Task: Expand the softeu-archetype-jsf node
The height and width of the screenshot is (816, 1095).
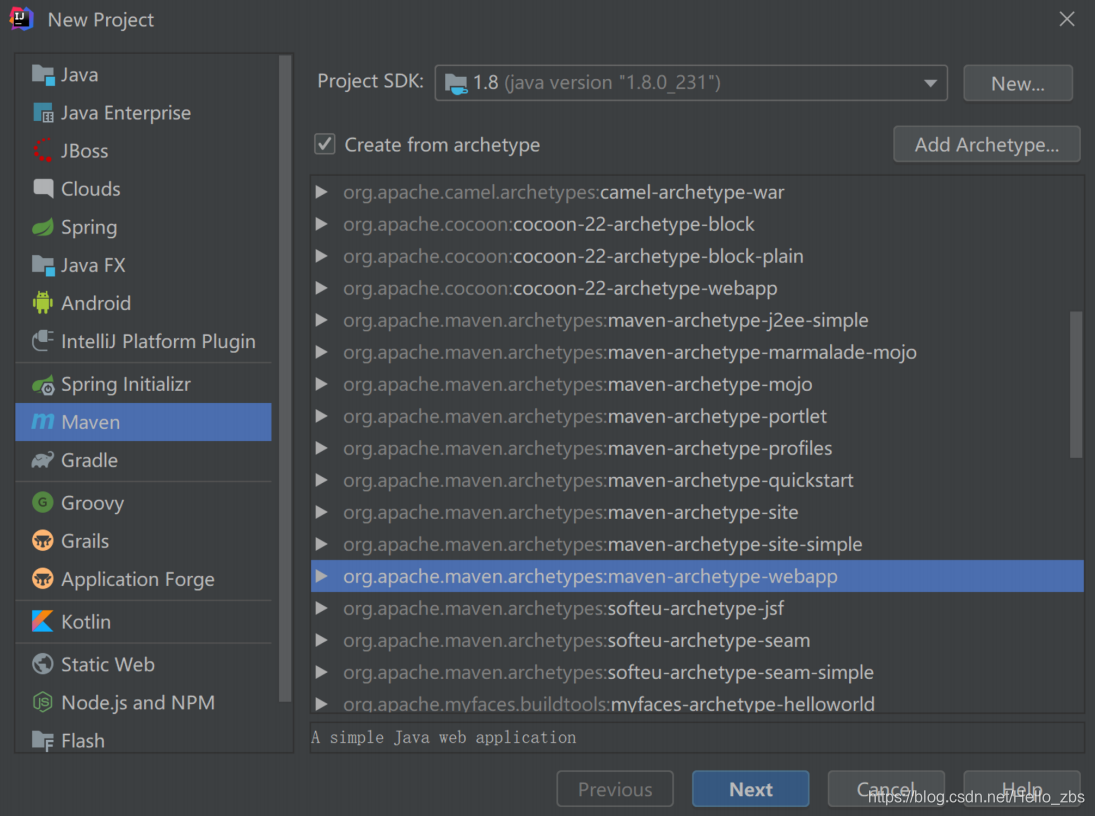Action: click(x=321, y=609)
